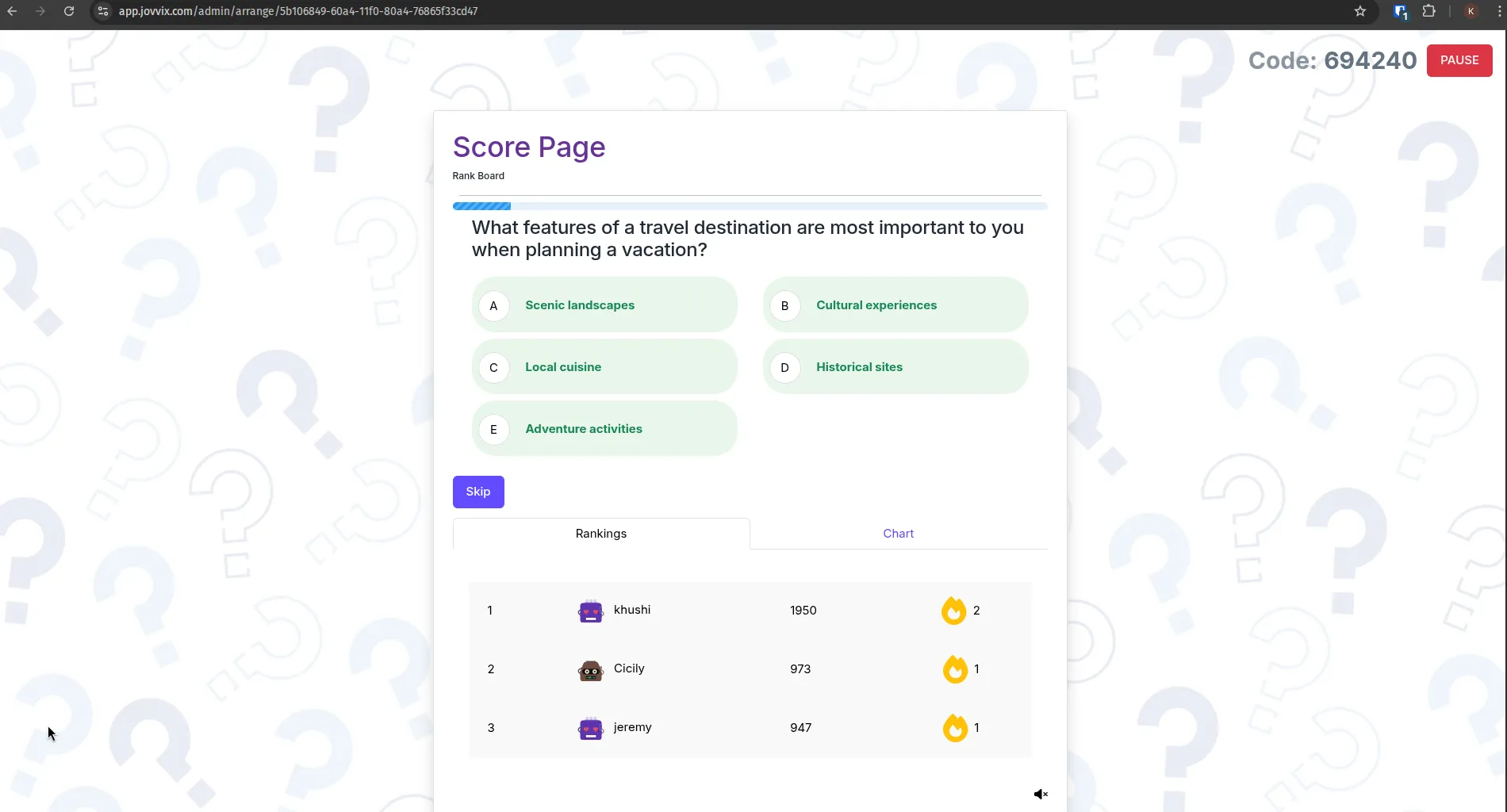
Task: Click the flame streak icon for jeremy
Action: click(955, 727)
